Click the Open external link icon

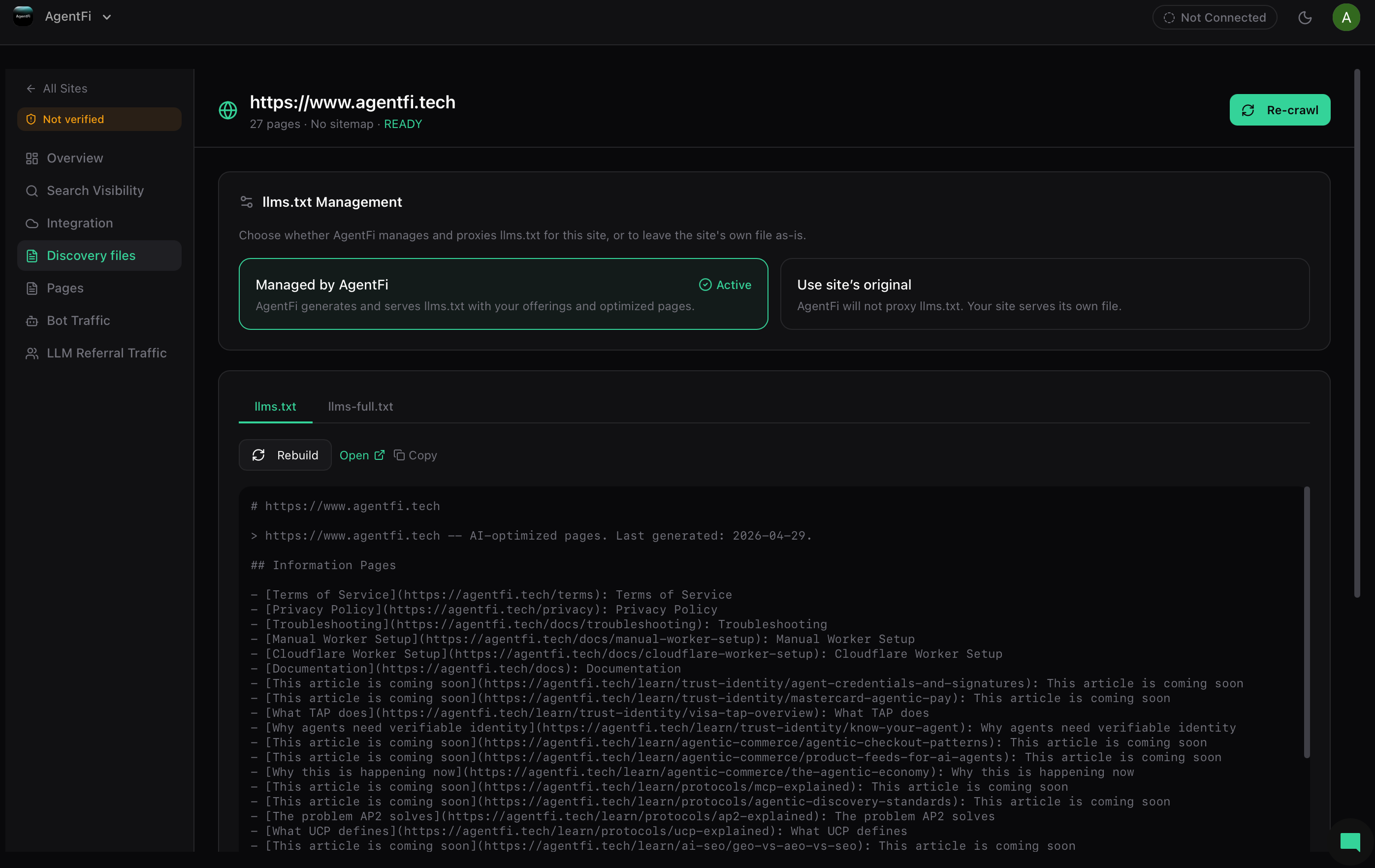[x=379, y=455]
